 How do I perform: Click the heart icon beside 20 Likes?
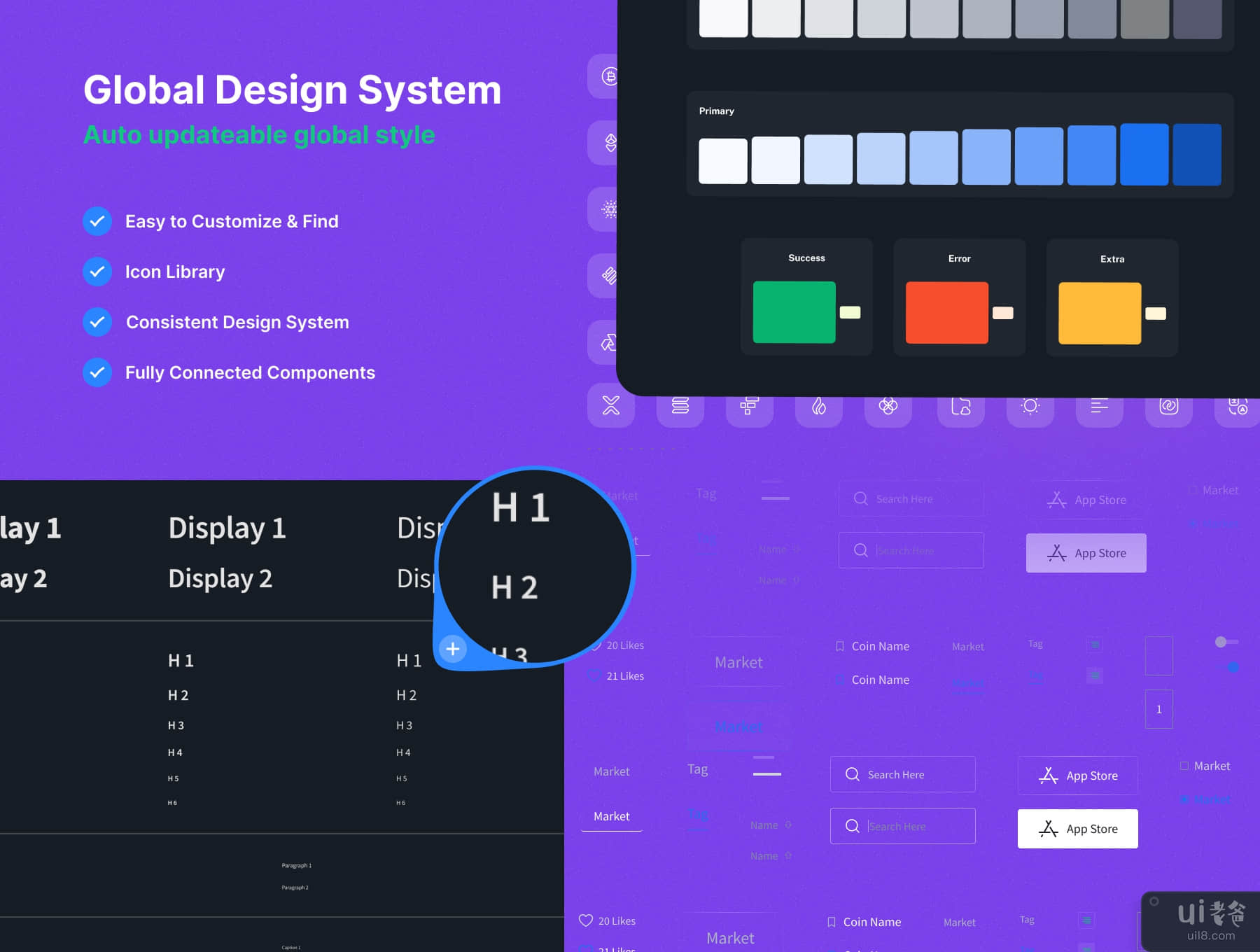click(x=586, y=920)
